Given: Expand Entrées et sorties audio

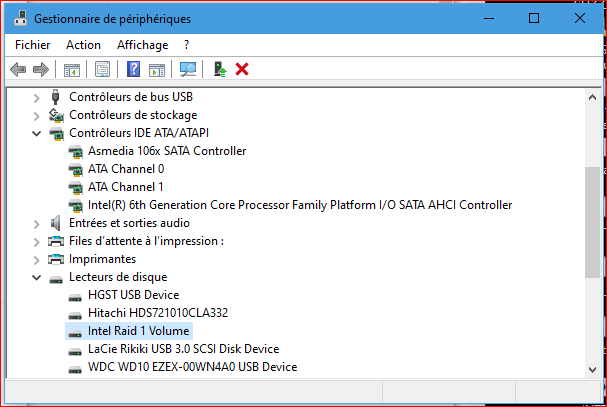Looking at the screenshot, I should pyautogui.click(x=37, y=223).
